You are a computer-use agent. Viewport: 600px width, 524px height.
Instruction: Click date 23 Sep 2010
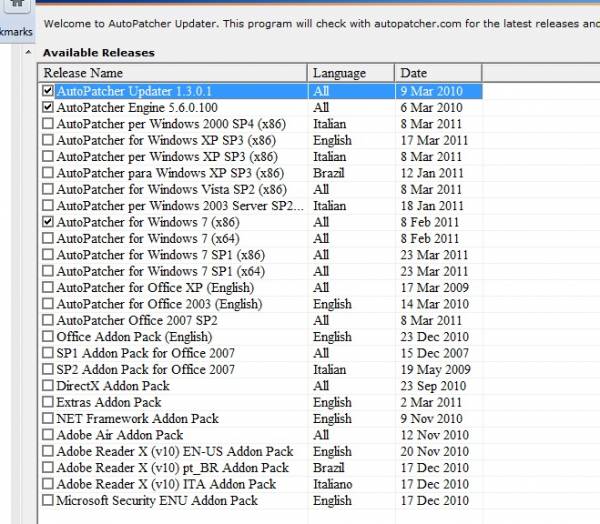click(433, 386)
